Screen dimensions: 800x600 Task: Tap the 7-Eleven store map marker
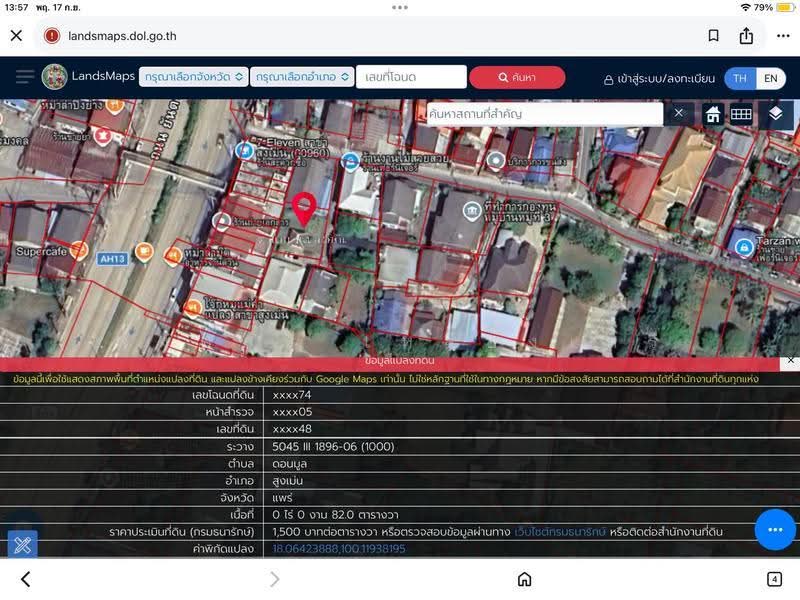[244, 151]
